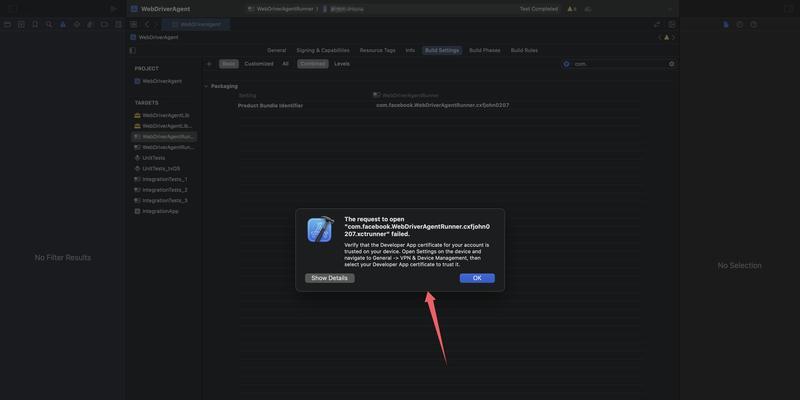Select the UnitTests target
The image size is (800, 400).
(x=149, y=158)
